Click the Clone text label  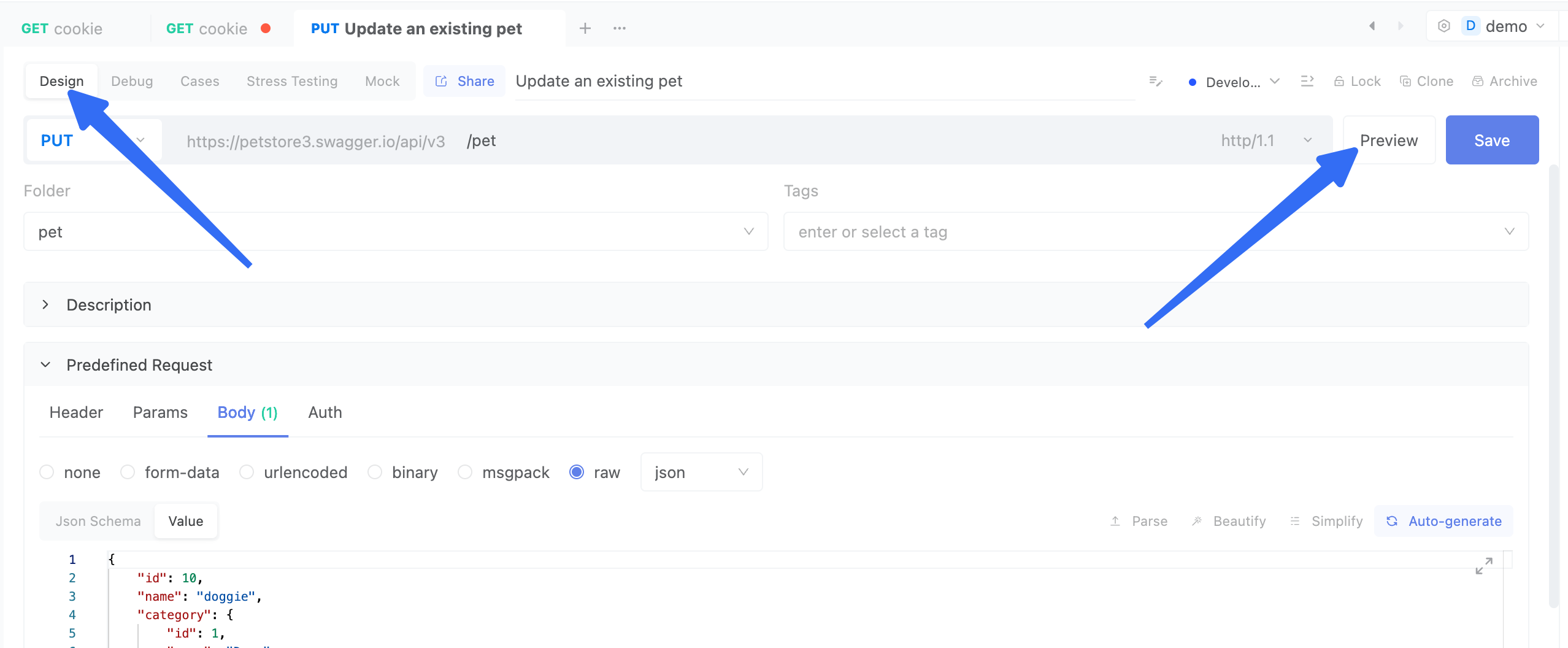coord(1435,81)
